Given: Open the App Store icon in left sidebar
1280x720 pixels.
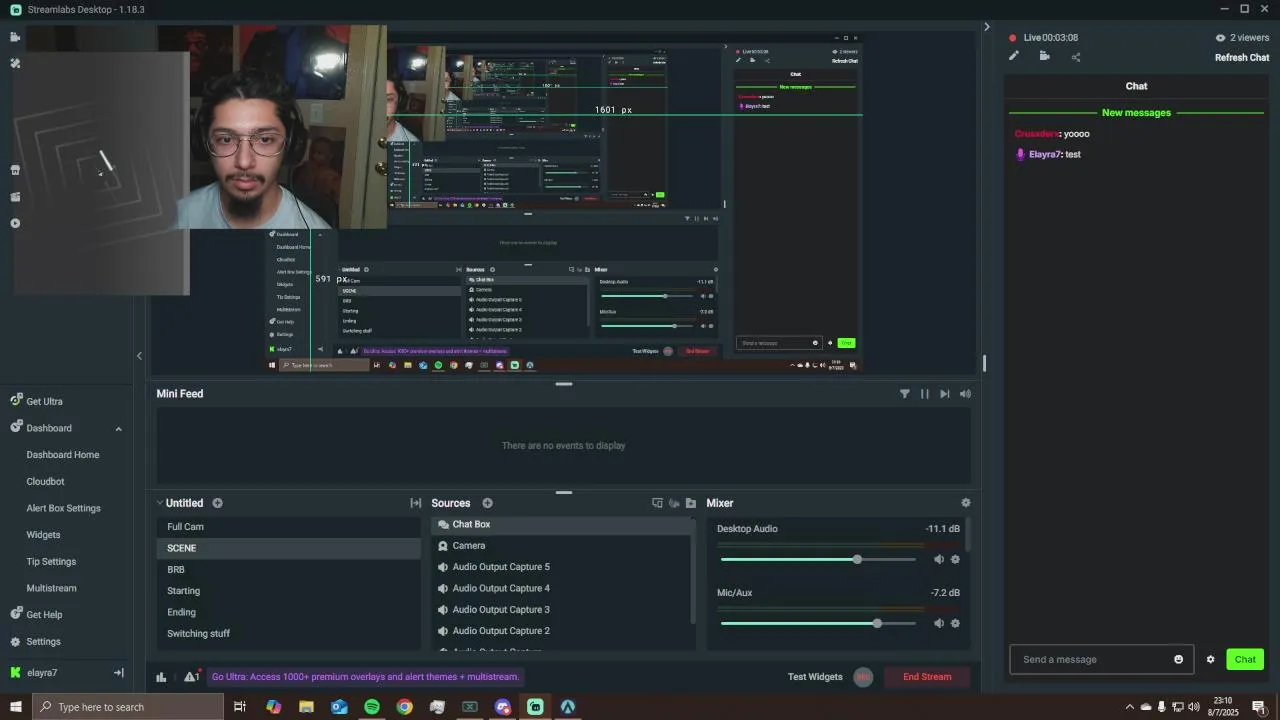Looking at the screenshot, I should click(x=15, y=170).
